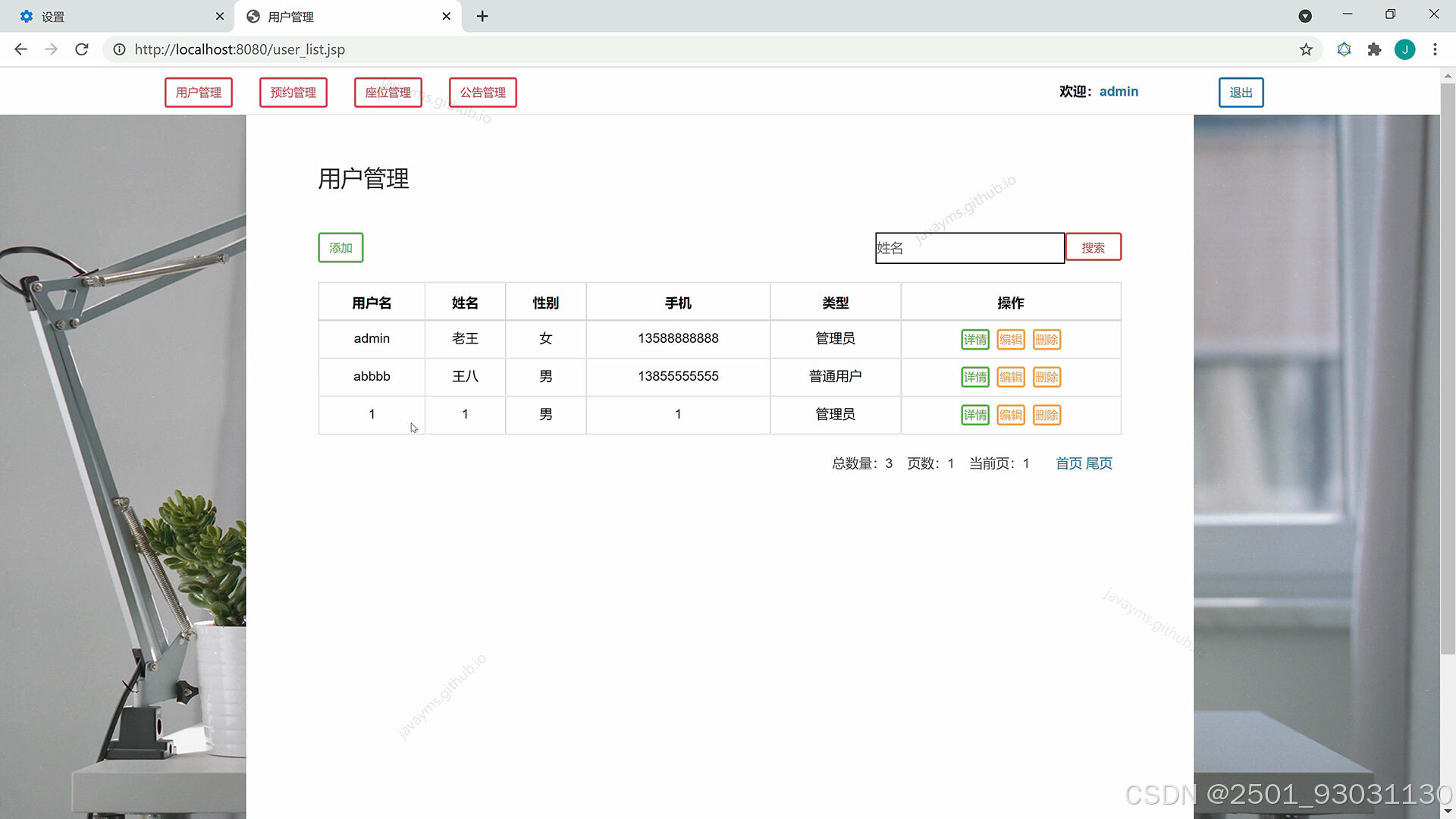Open 预约管理 navigation menu
The image size is (1456, 819).
coord(293,93)
